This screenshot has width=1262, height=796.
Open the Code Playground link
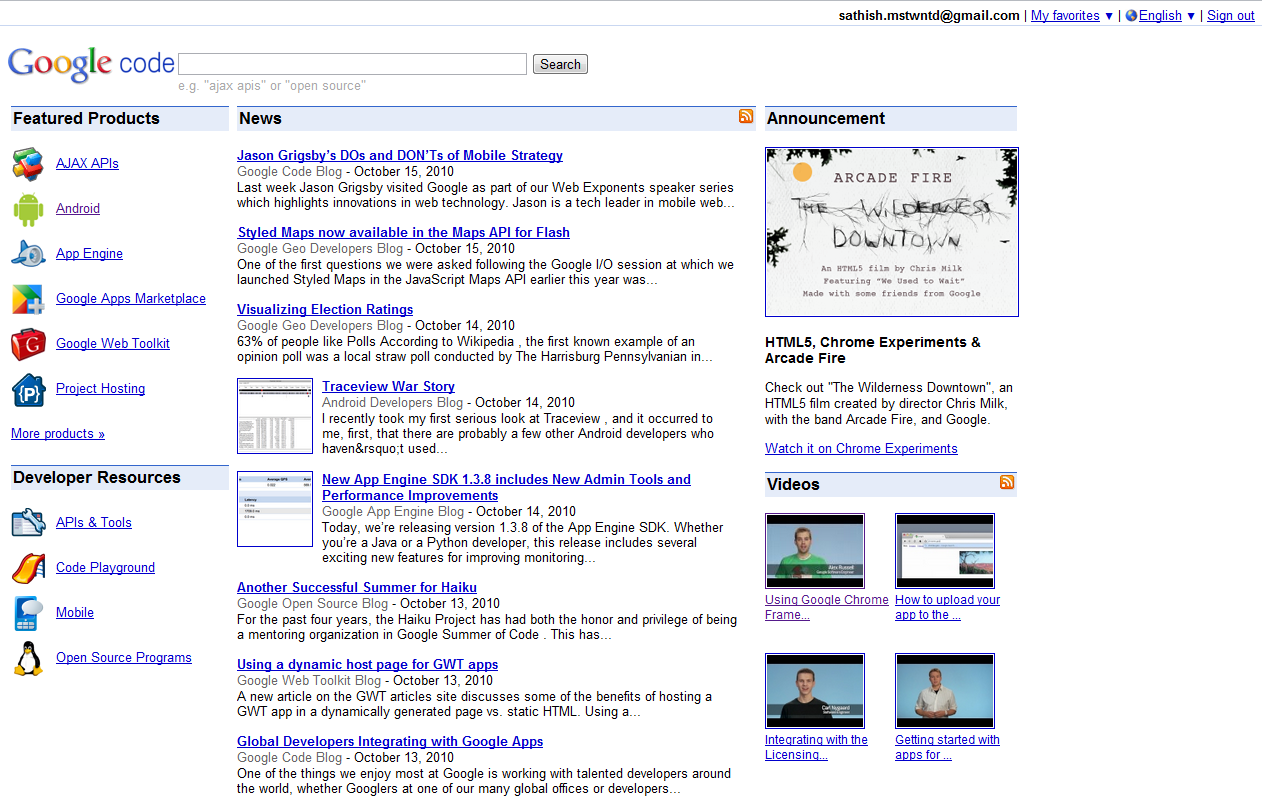pos(105,567)
